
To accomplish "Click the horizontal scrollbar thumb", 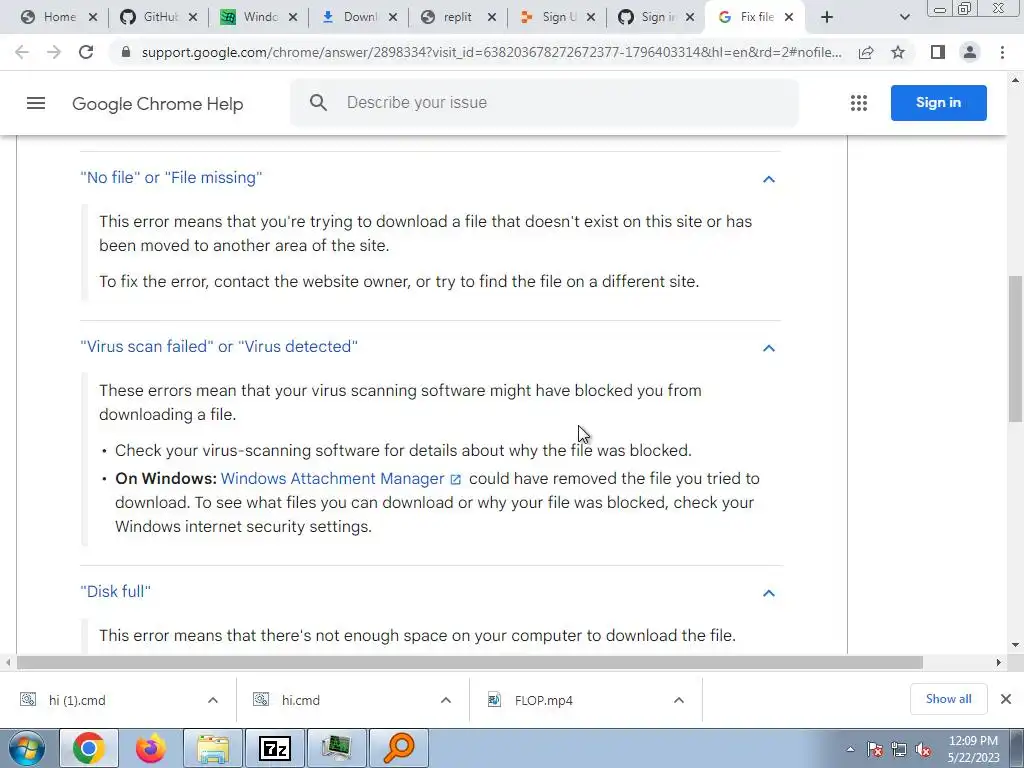I will coord(470,662).
